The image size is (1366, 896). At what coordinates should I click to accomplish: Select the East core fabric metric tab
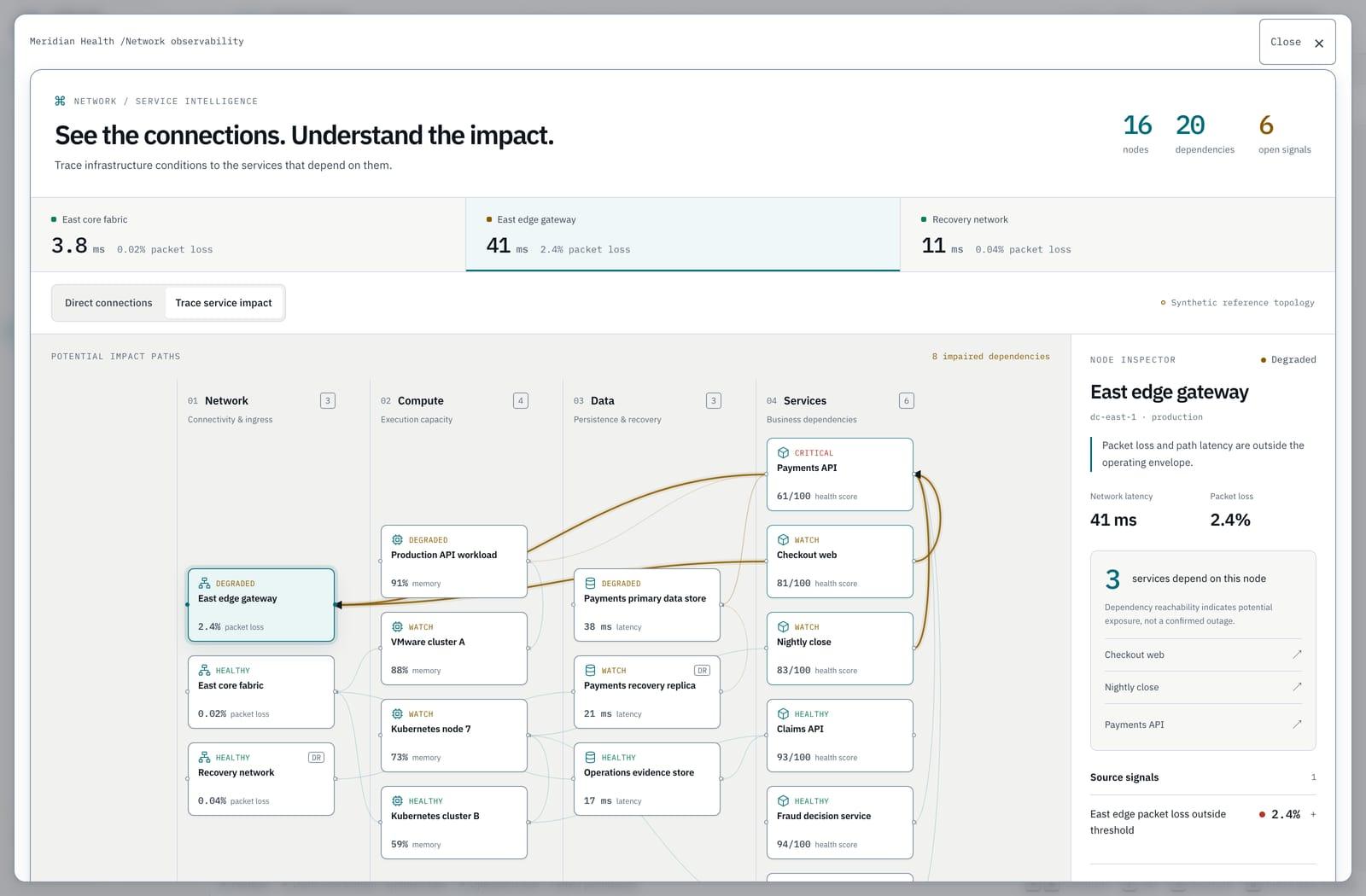point(248,235)
